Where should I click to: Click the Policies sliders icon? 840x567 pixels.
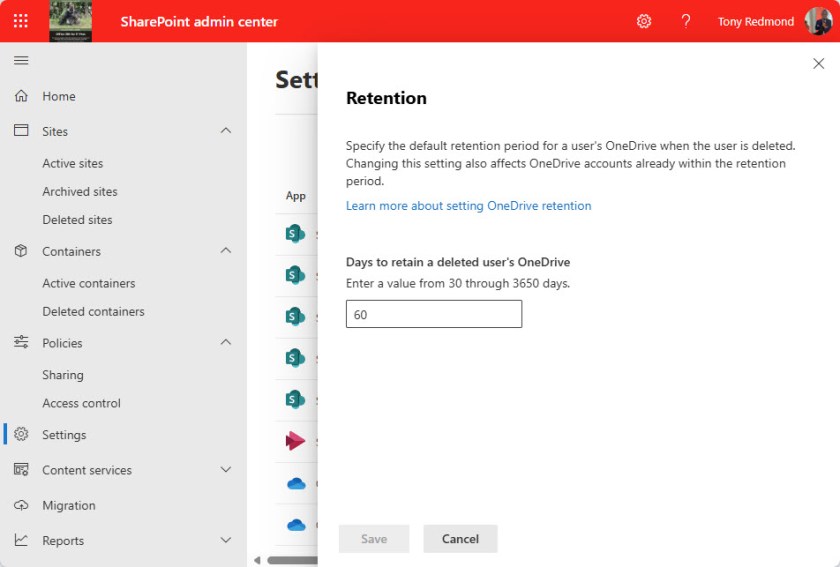click(x=21, y=342)
